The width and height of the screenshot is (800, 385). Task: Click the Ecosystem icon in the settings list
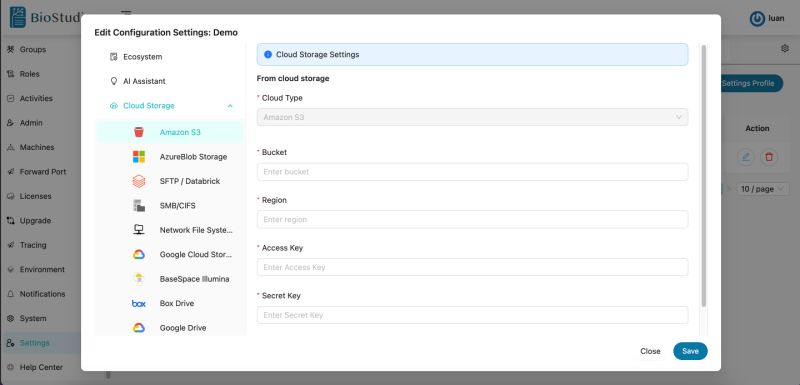[x=114, y=57]
